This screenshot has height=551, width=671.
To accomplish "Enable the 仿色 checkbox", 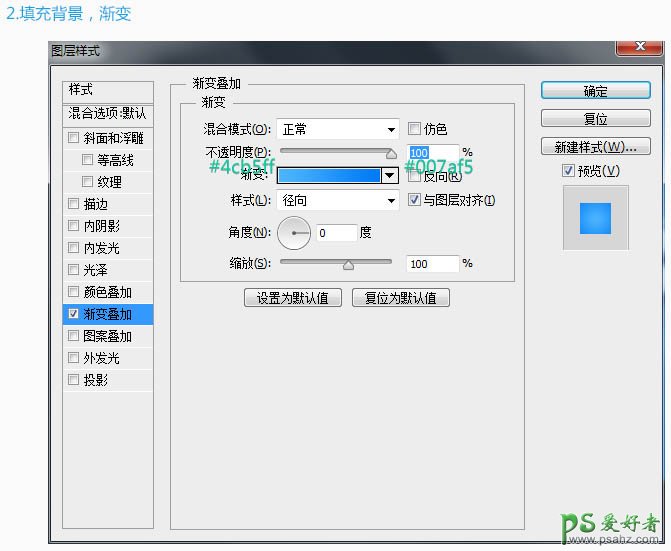I will tap(415, 129).
